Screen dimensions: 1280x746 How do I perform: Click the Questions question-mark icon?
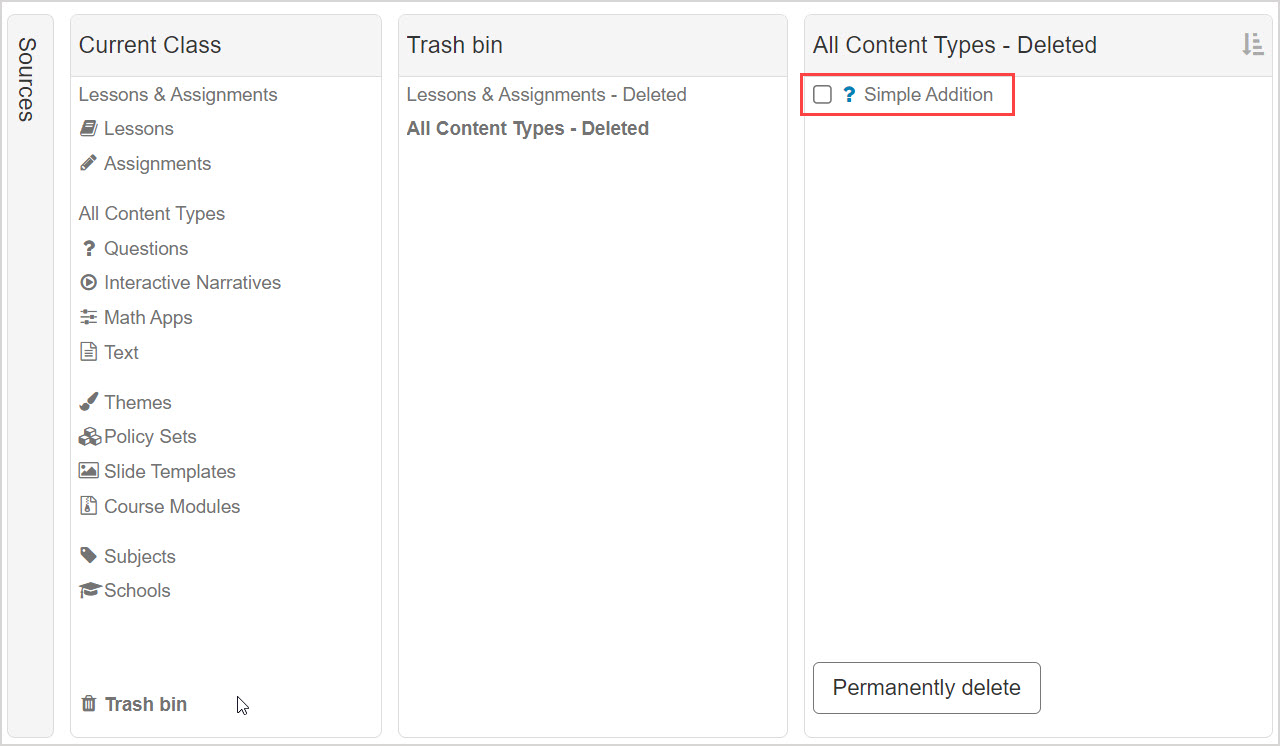pyautogui.click(x=88, y=249)
